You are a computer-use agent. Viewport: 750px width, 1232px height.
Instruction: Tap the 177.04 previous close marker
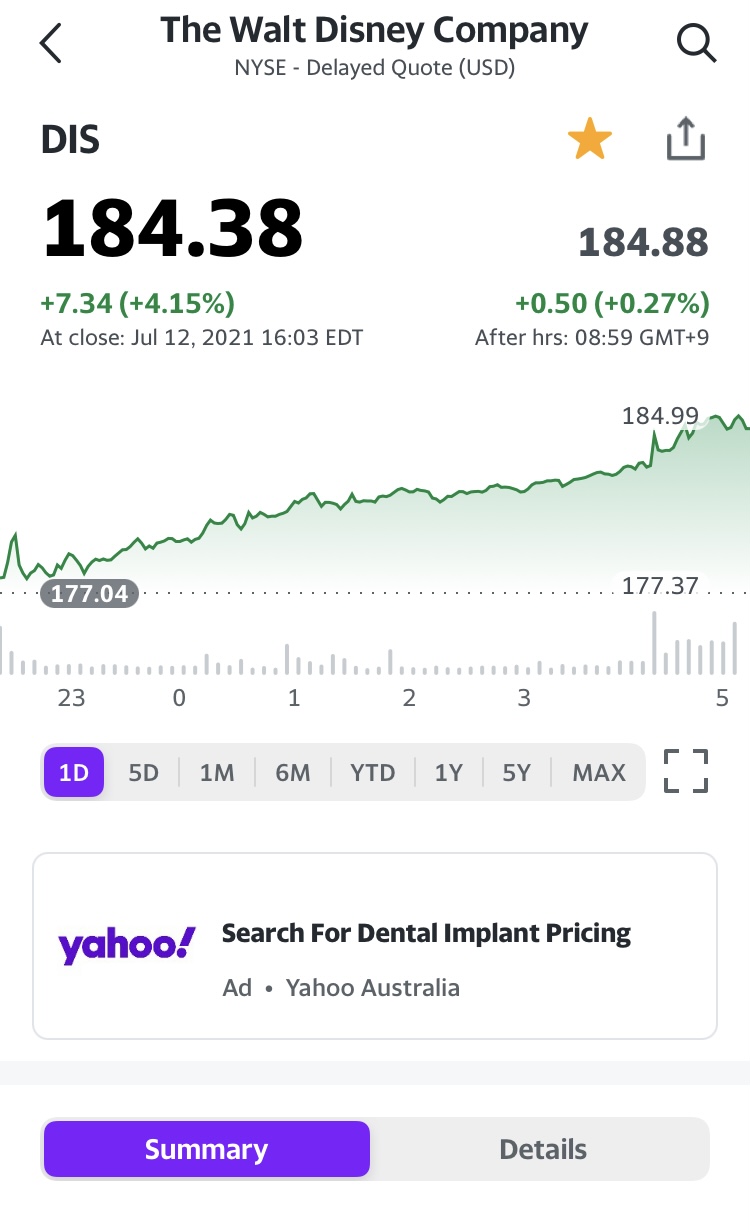click(90, 594)
